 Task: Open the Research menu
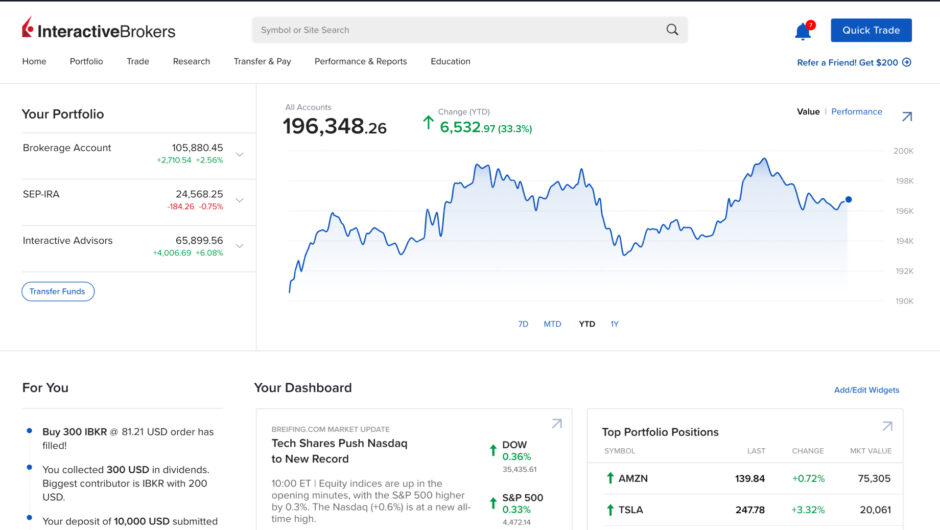(x=191, y=61)
